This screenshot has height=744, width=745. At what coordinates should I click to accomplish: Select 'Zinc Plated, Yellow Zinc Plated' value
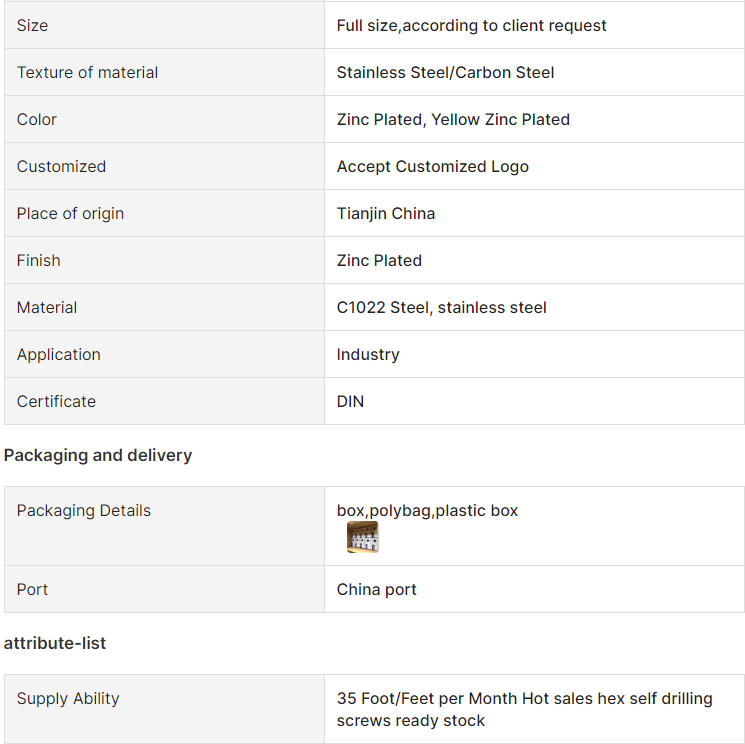coord(453,119)
